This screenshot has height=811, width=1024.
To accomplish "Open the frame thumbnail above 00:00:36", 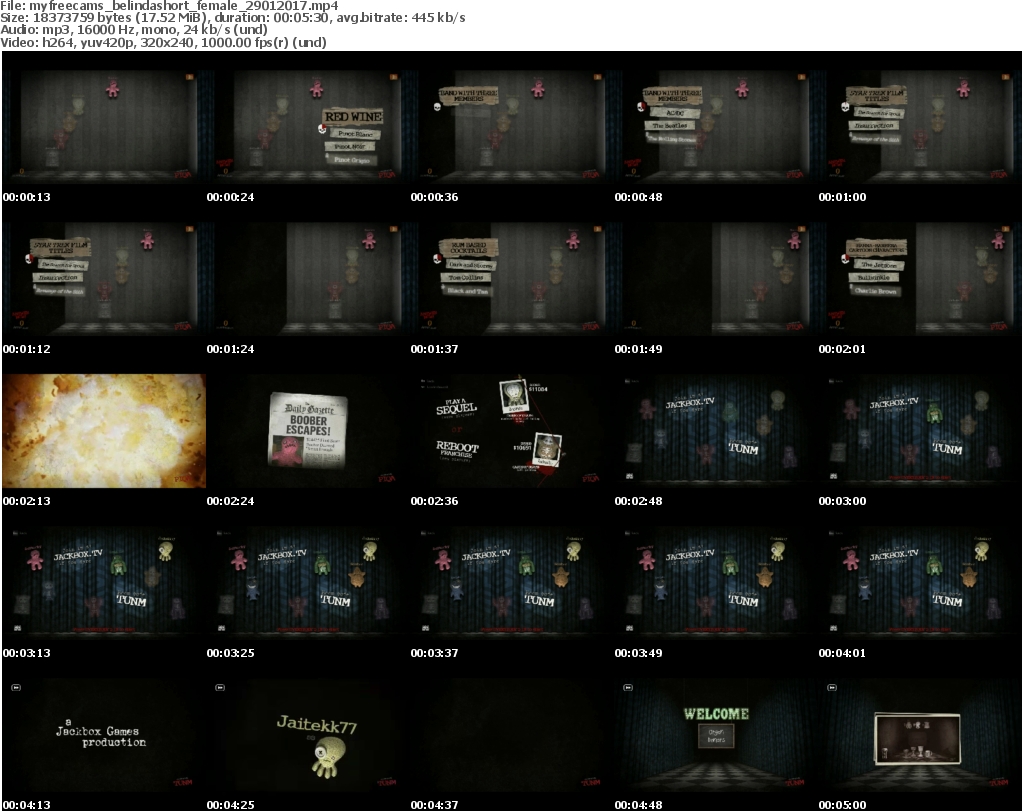I will pos(512,127).
